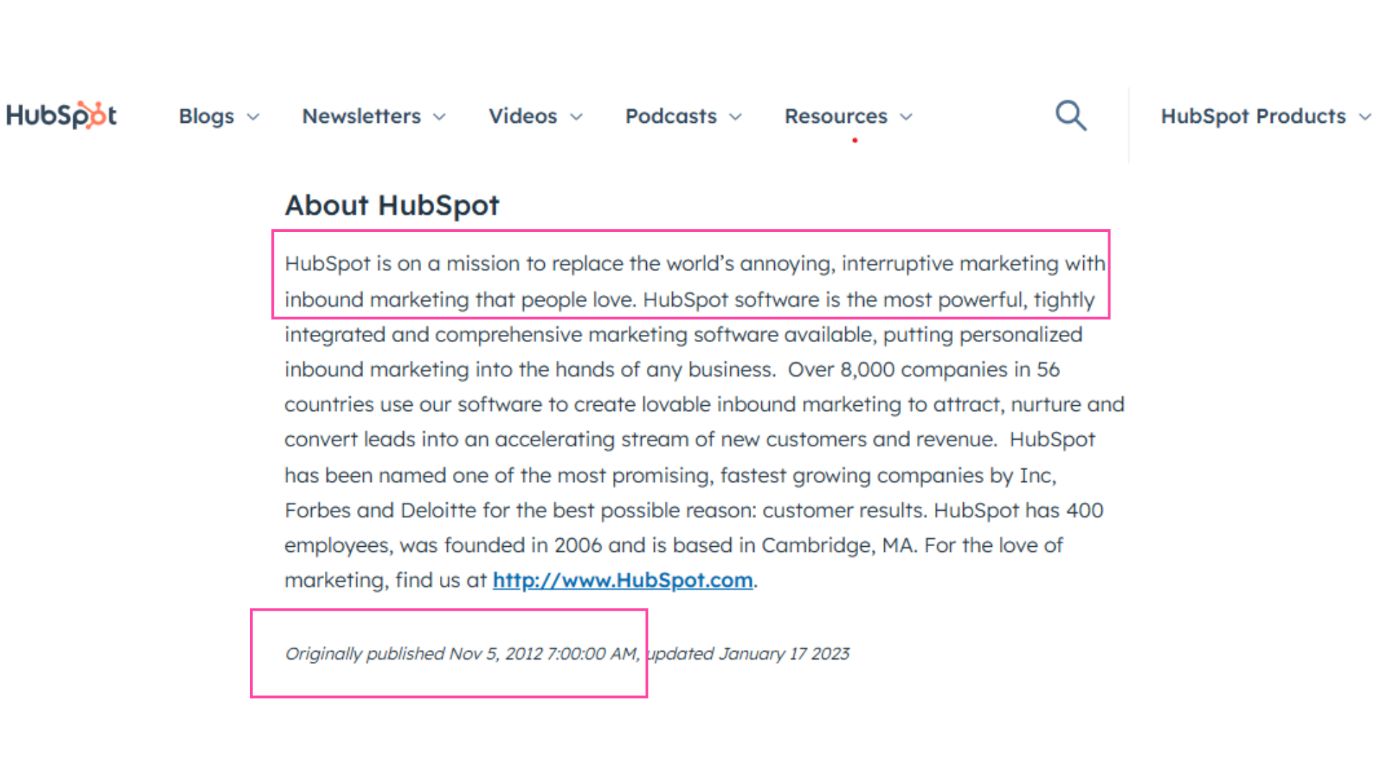Click the Originally published Nov 5, 2012 text
1380x776 pixels.
coord(414,653)
